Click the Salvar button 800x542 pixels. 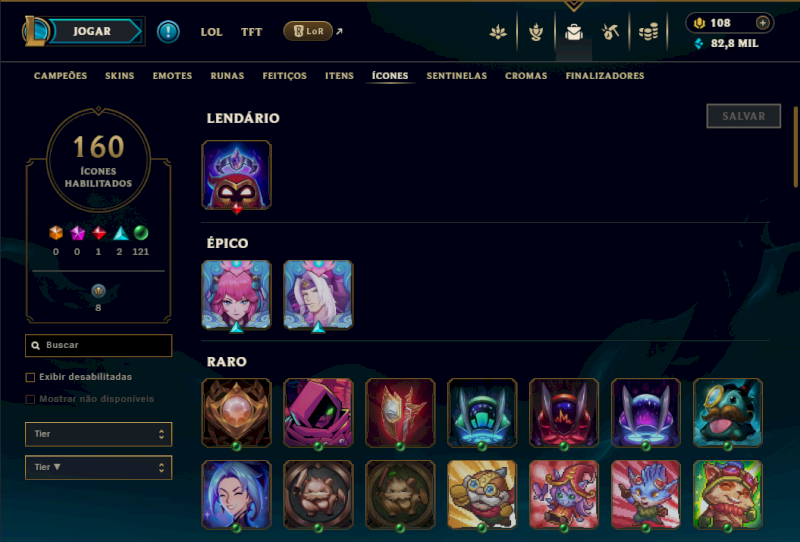743,116
